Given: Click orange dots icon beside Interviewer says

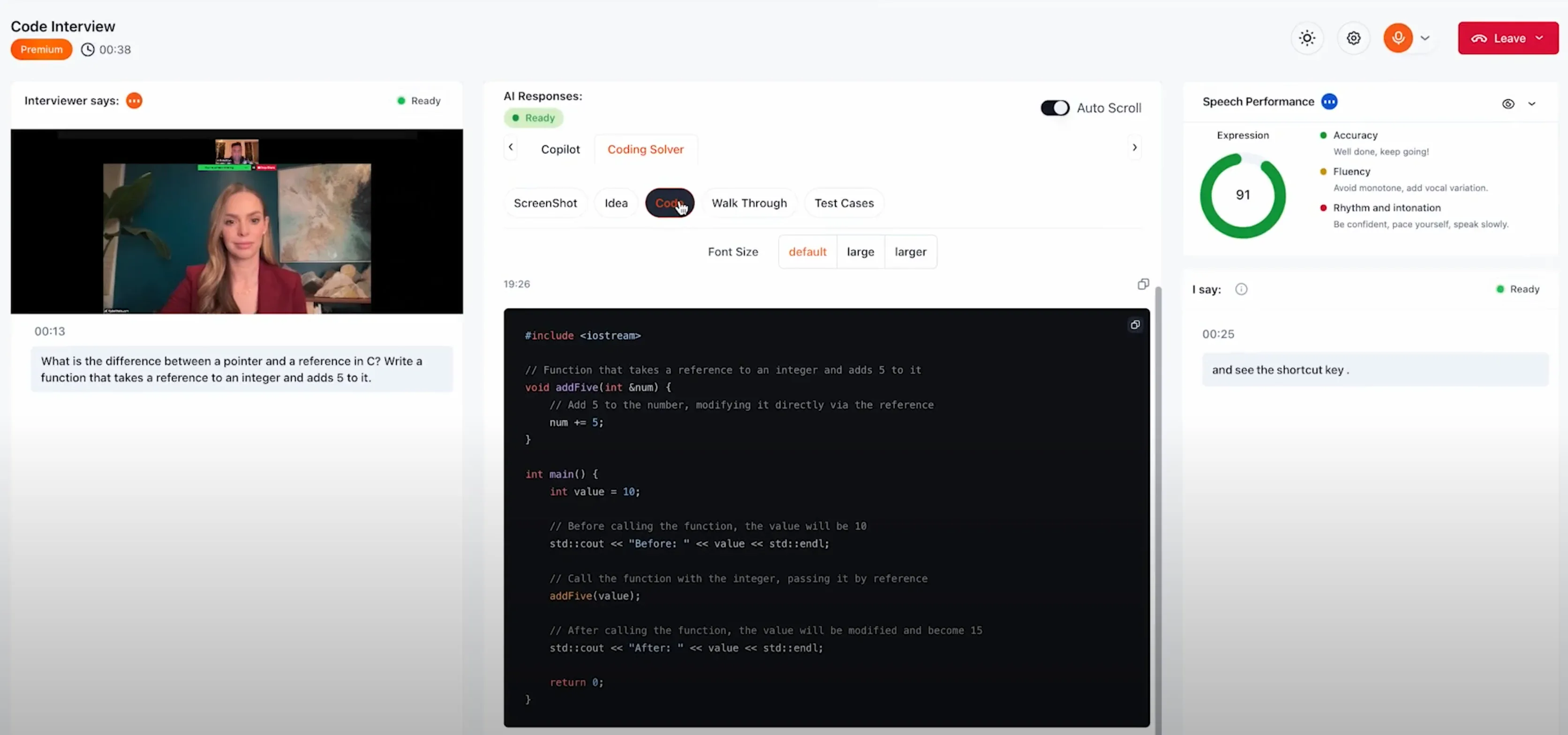Looking at the screenshot, I should tap(134, 100).
